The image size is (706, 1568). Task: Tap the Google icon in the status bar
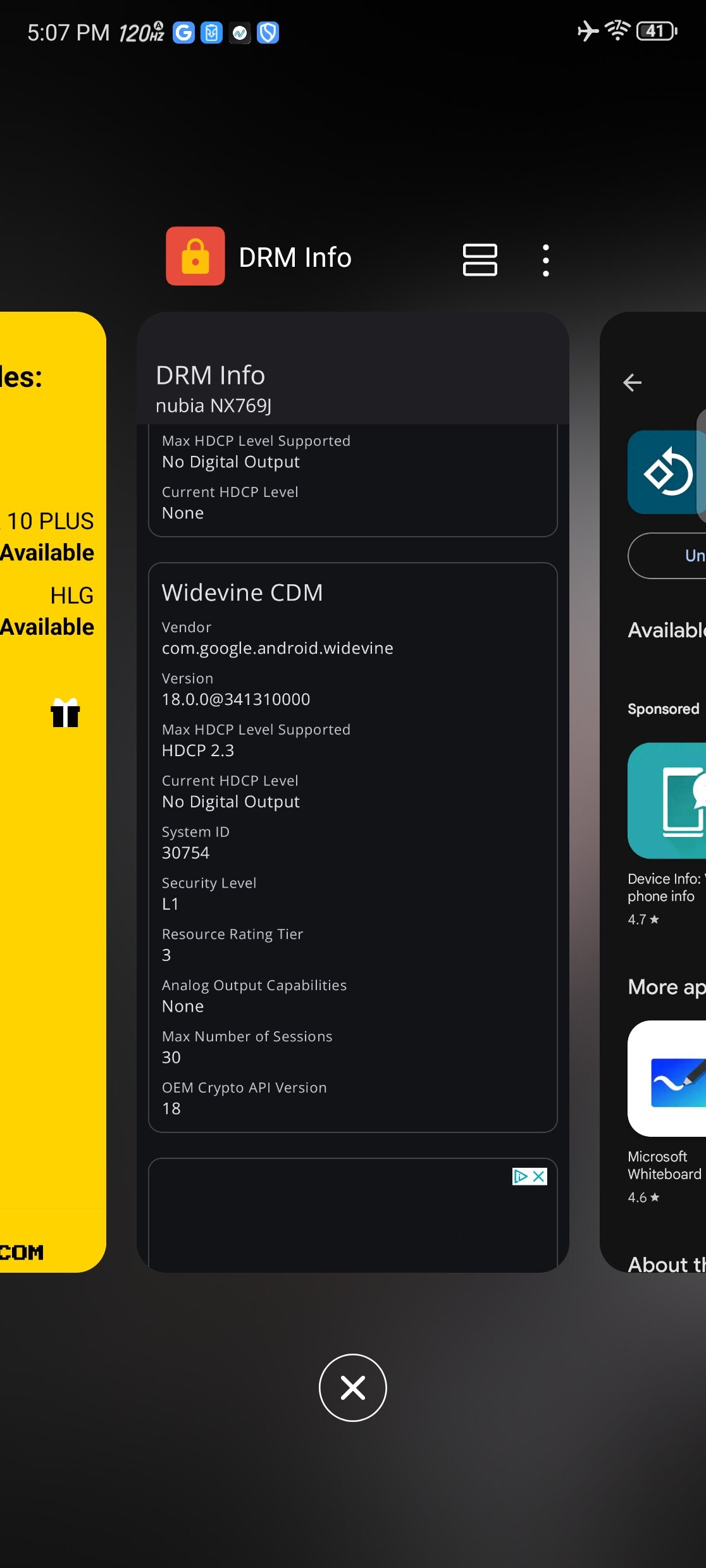(183, 32)
